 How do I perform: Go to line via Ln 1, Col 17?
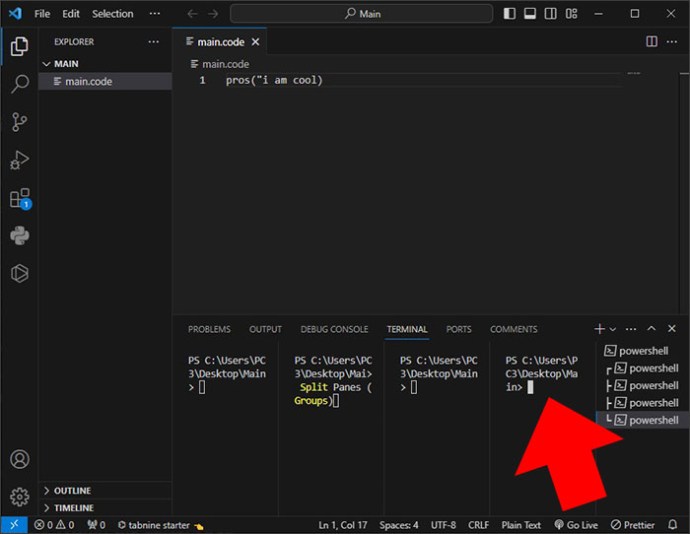(x=343, y=525)
